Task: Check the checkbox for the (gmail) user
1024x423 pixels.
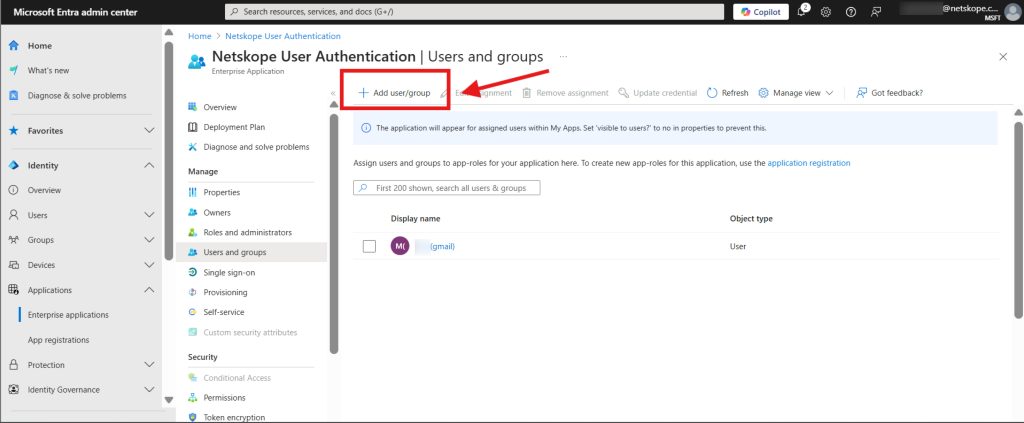Action: [x=369, y=246]
